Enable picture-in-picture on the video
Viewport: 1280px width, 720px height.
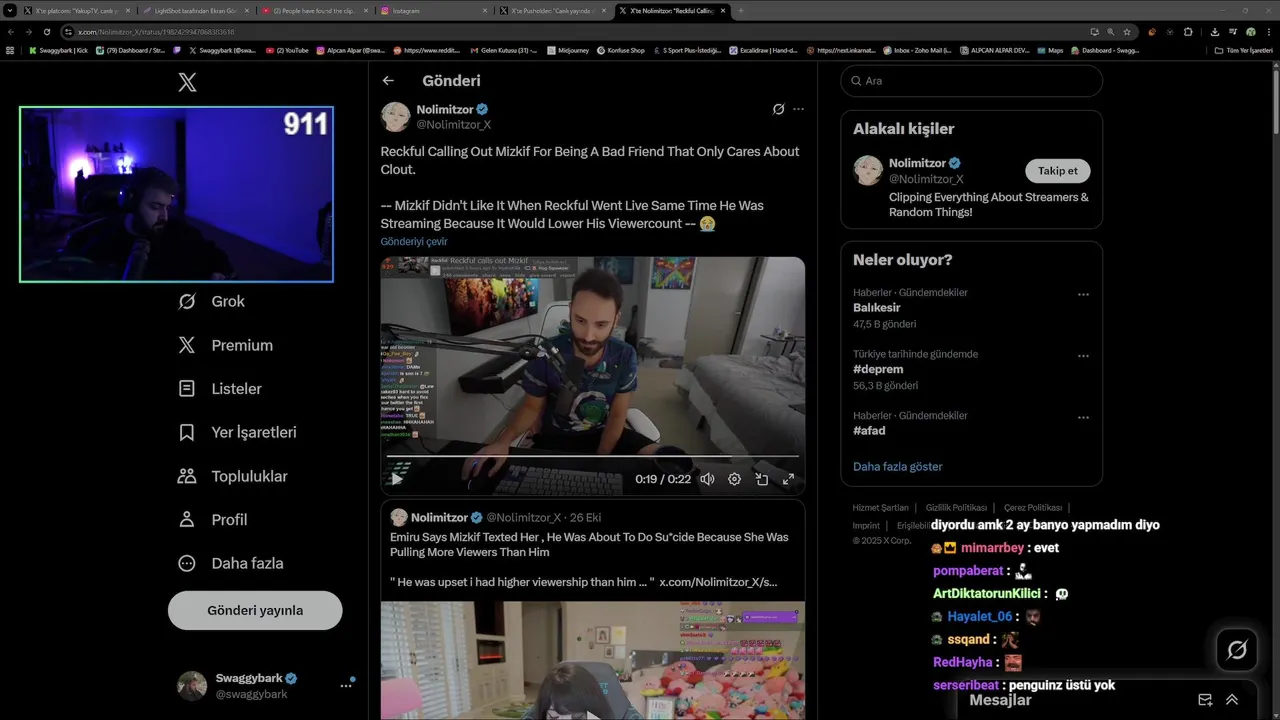761,479
